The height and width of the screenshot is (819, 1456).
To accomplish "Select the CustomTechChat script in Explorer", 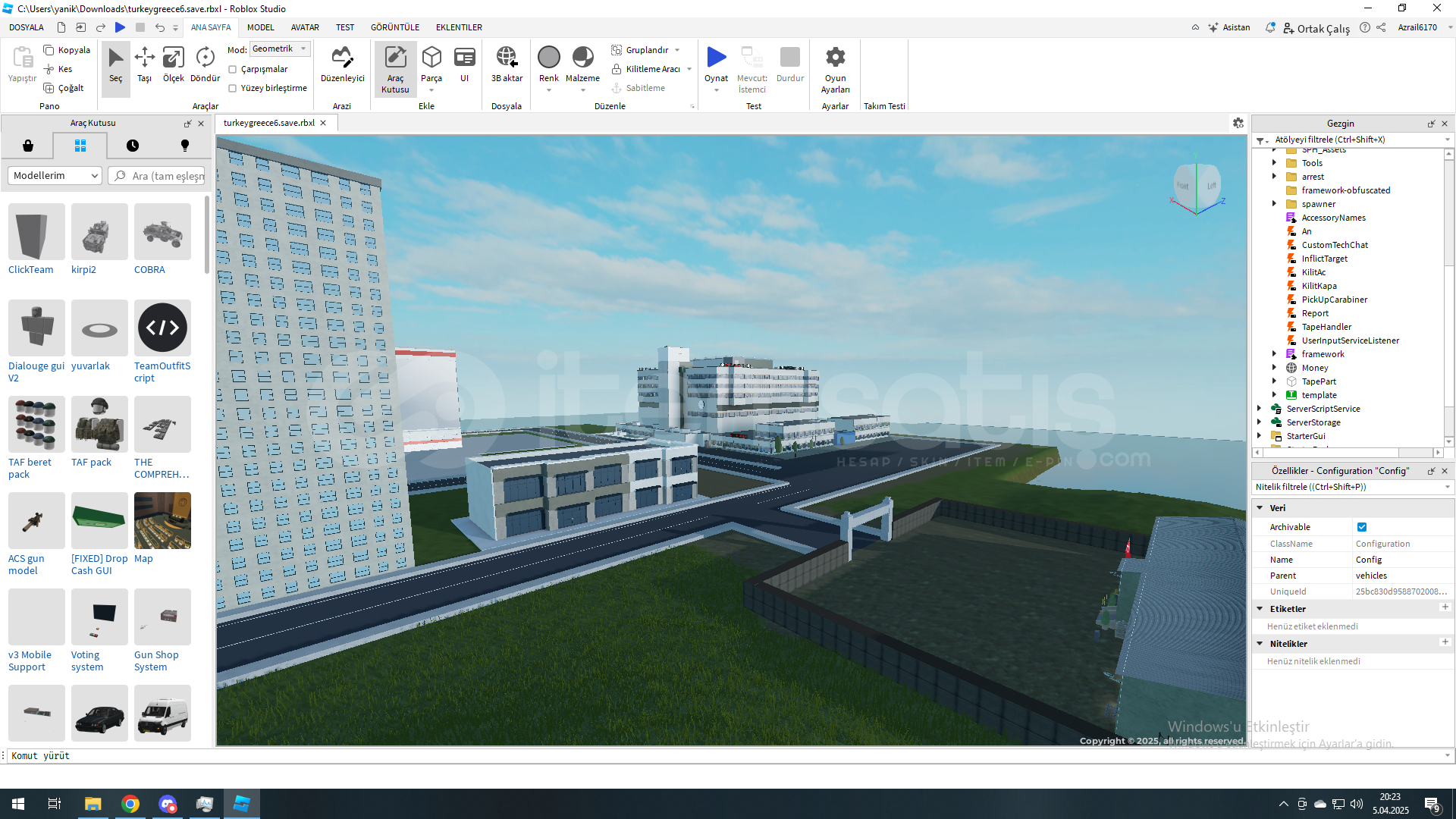I will pyautogui.click(x=1335, y=244).
